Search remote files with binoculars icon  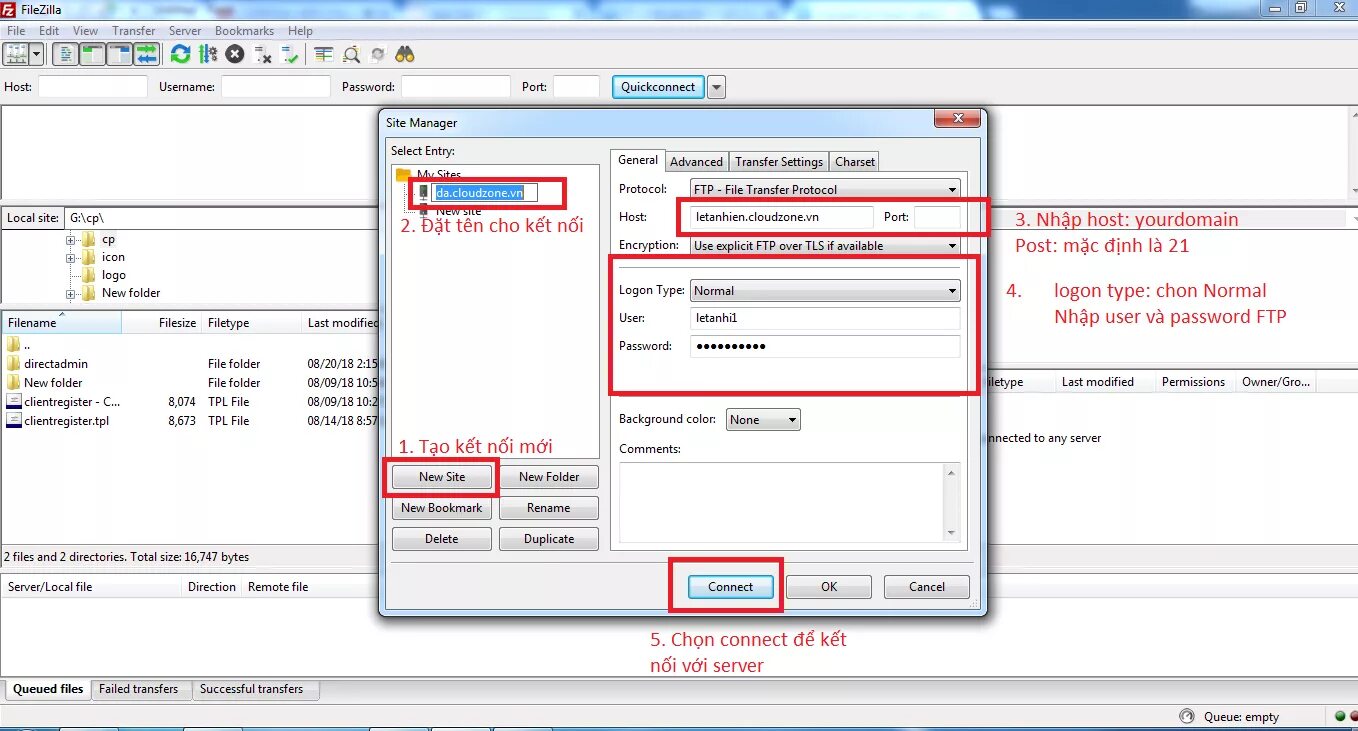pyautogui.click(x=405, y=54)
